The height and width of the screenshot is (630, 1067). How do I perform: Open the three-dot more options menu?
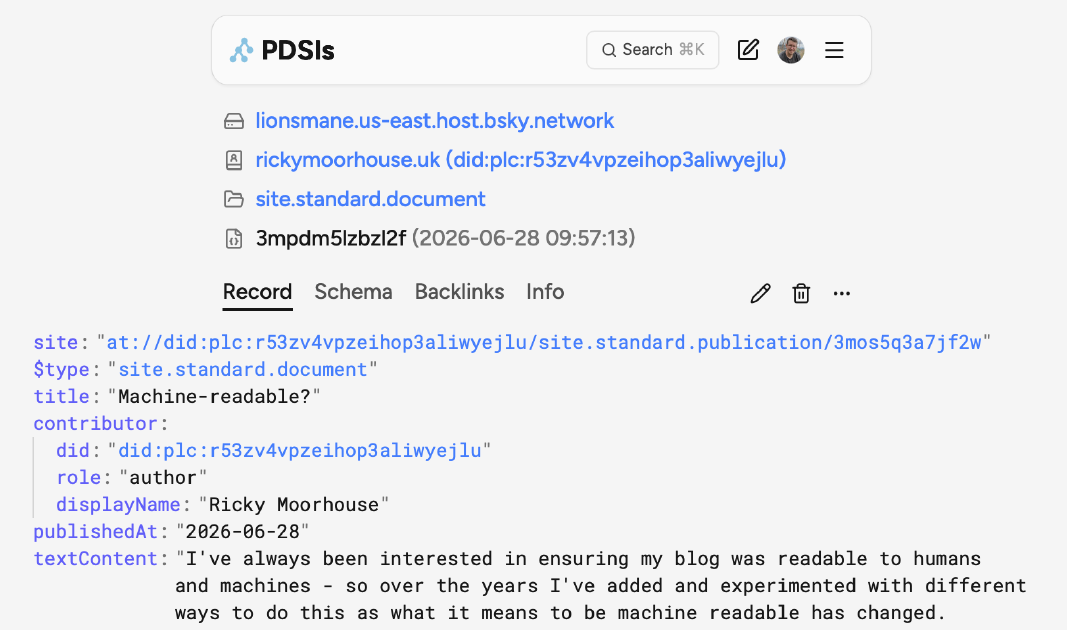[x=842, y=293]
